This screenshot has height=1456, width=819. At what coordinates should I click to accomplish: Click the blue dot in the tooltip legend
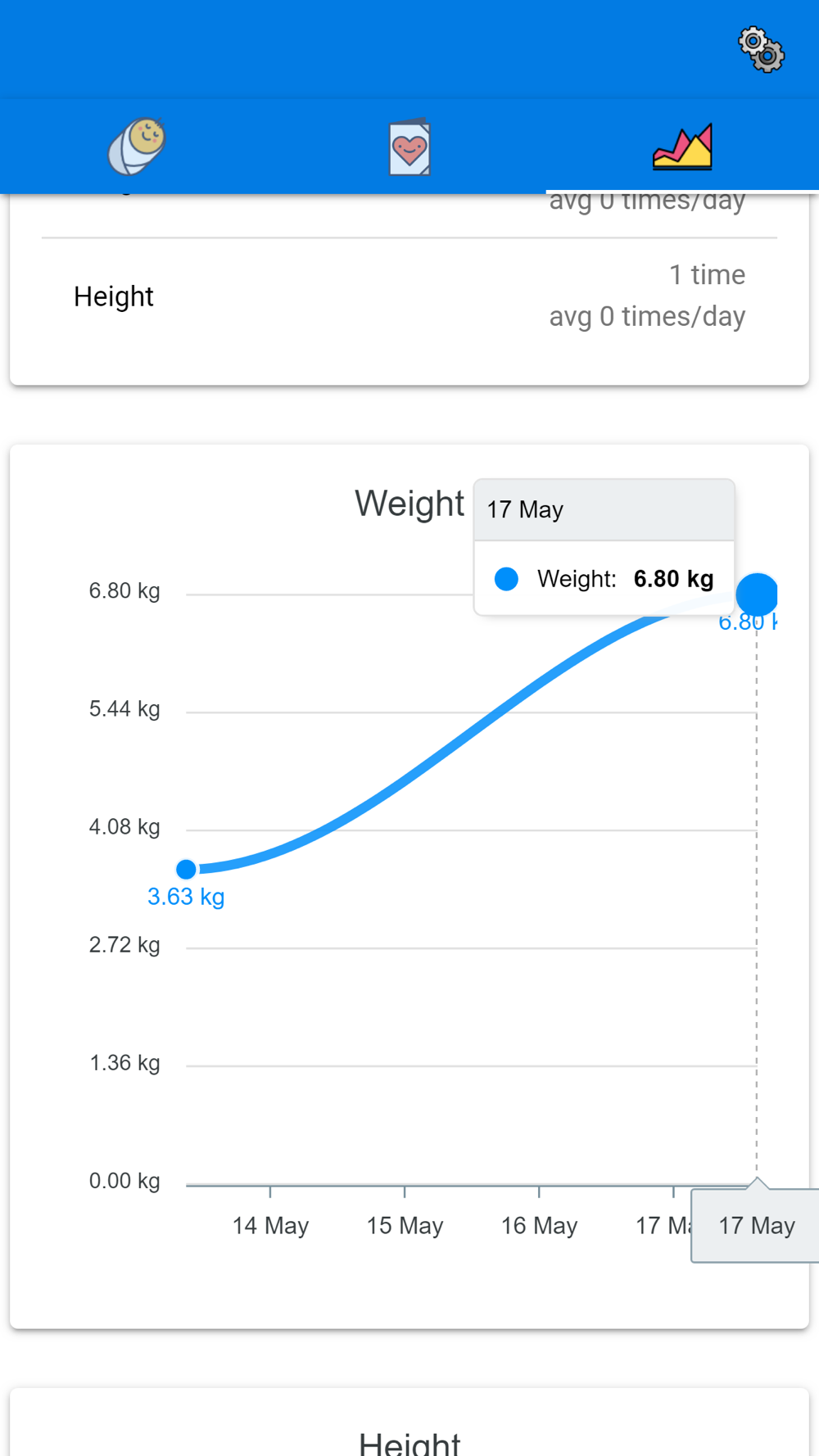coord(507,579)
